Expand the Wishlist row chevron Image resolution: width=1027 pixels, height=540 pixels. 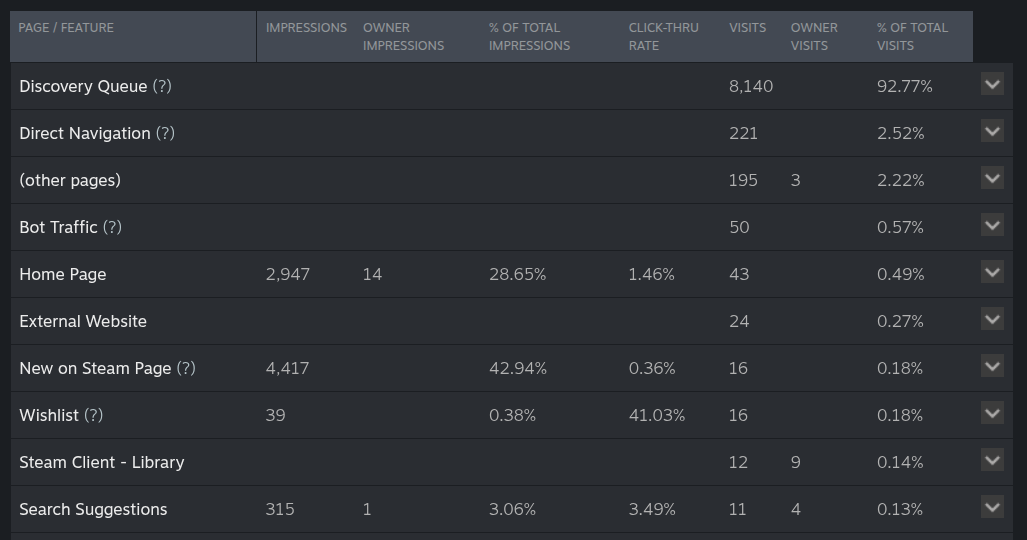(x=991, y=413)
